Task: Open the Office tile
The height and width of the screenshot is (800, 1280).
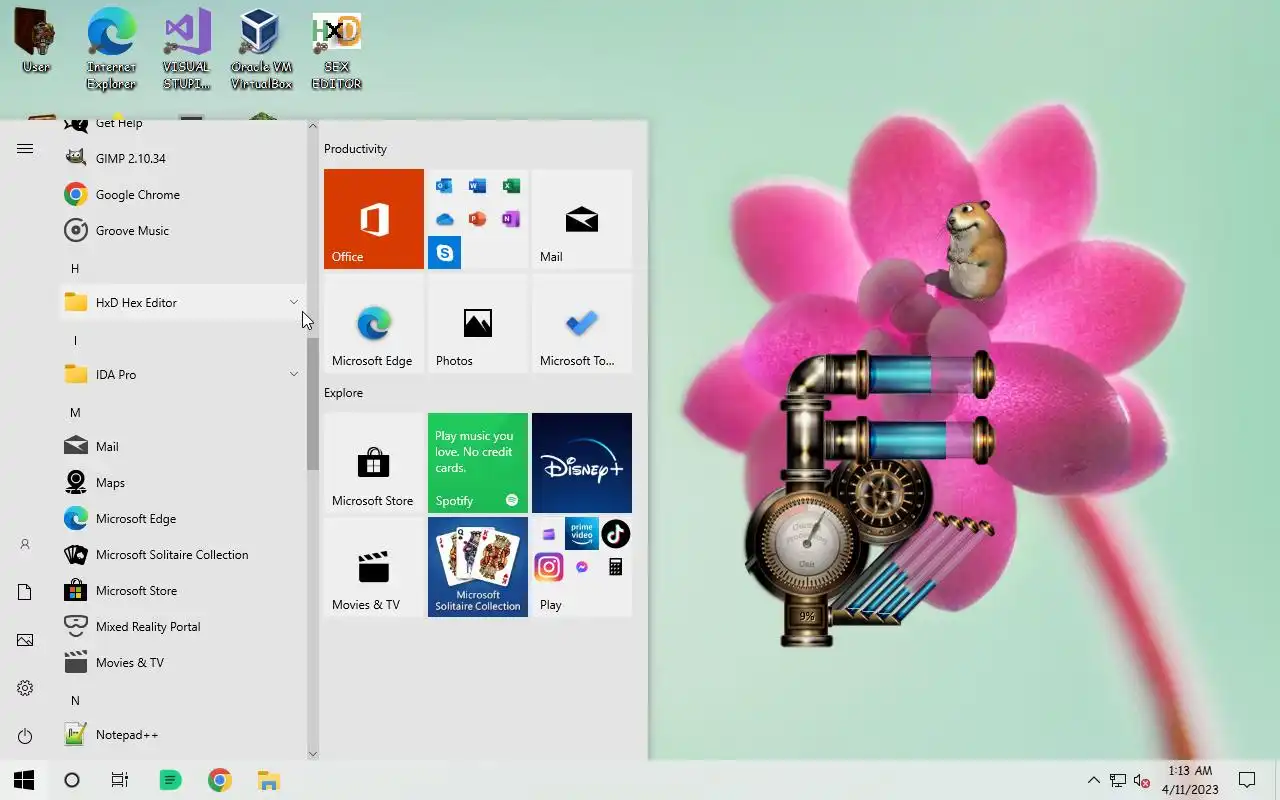Action: (374, 219)
